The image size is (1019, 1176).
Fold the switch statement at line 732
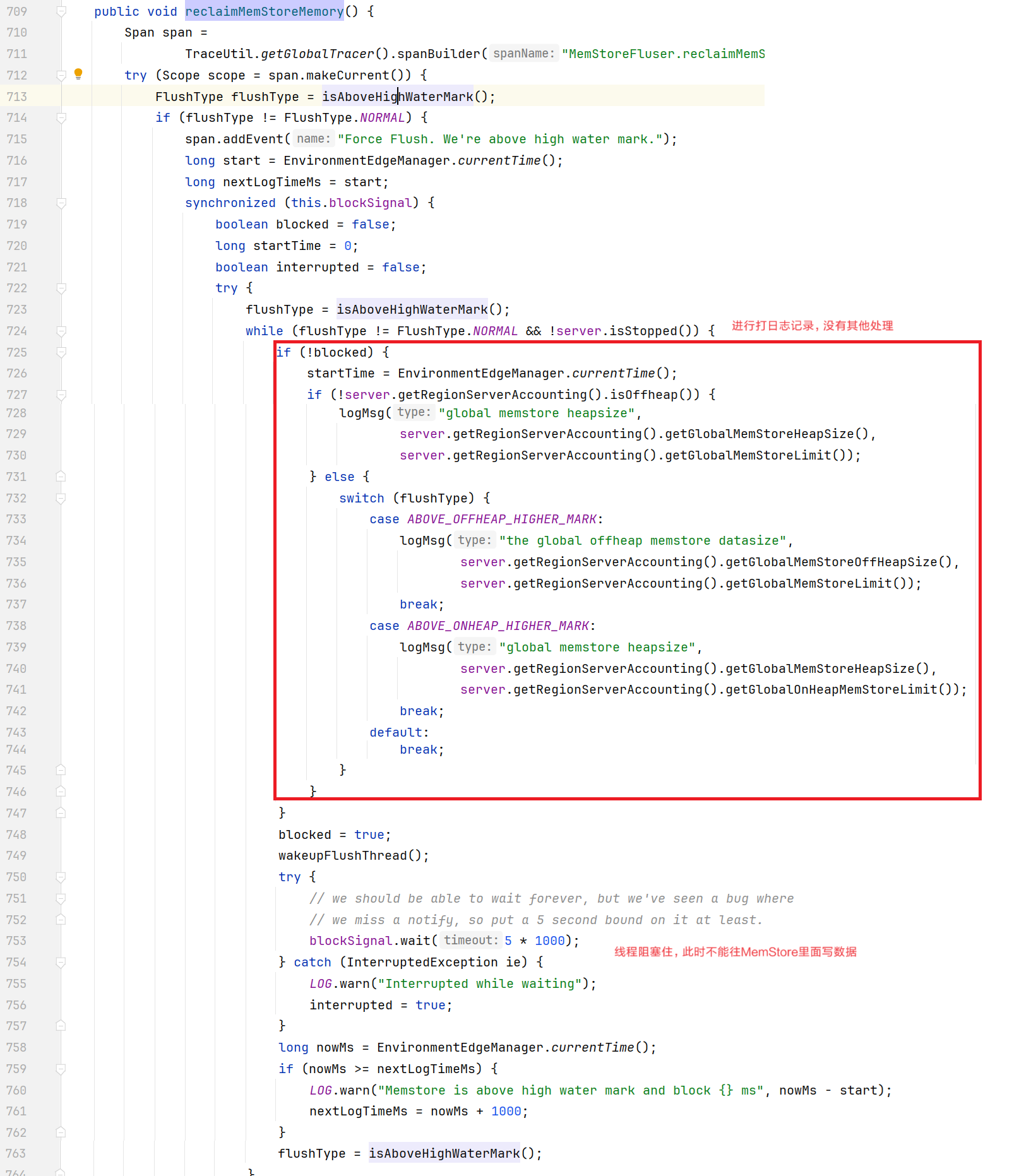(61, 499)
